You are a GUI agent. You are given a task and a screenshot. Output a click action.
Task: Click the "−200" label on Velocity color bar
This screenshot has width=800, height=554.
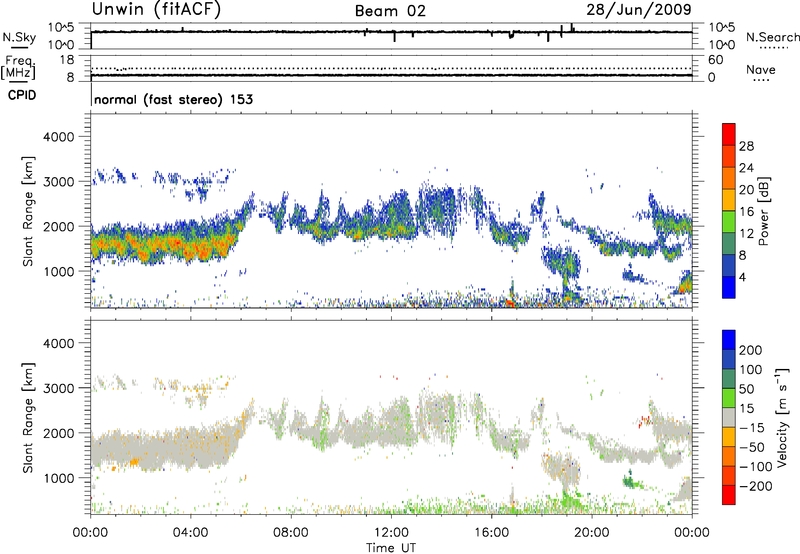tap(754, 486)
